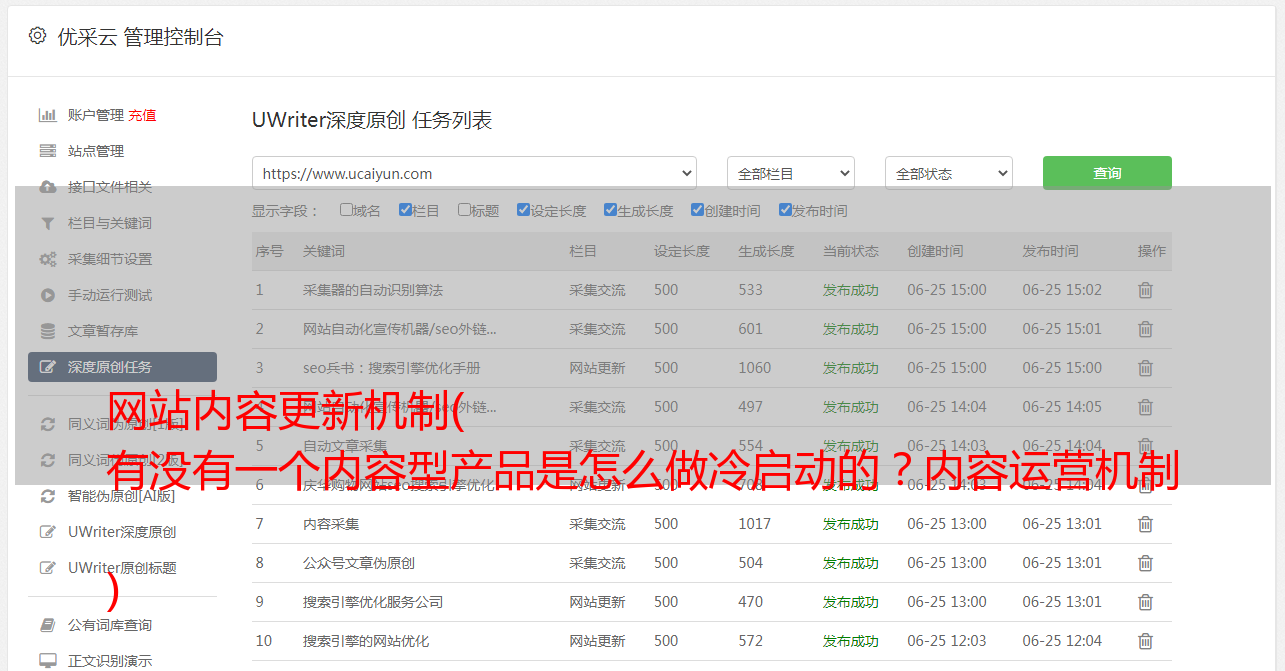The height and width of the screenshot is (671, 1285).
Task: Click publish time 06-25 15:02
Action: coord(1062,290)
